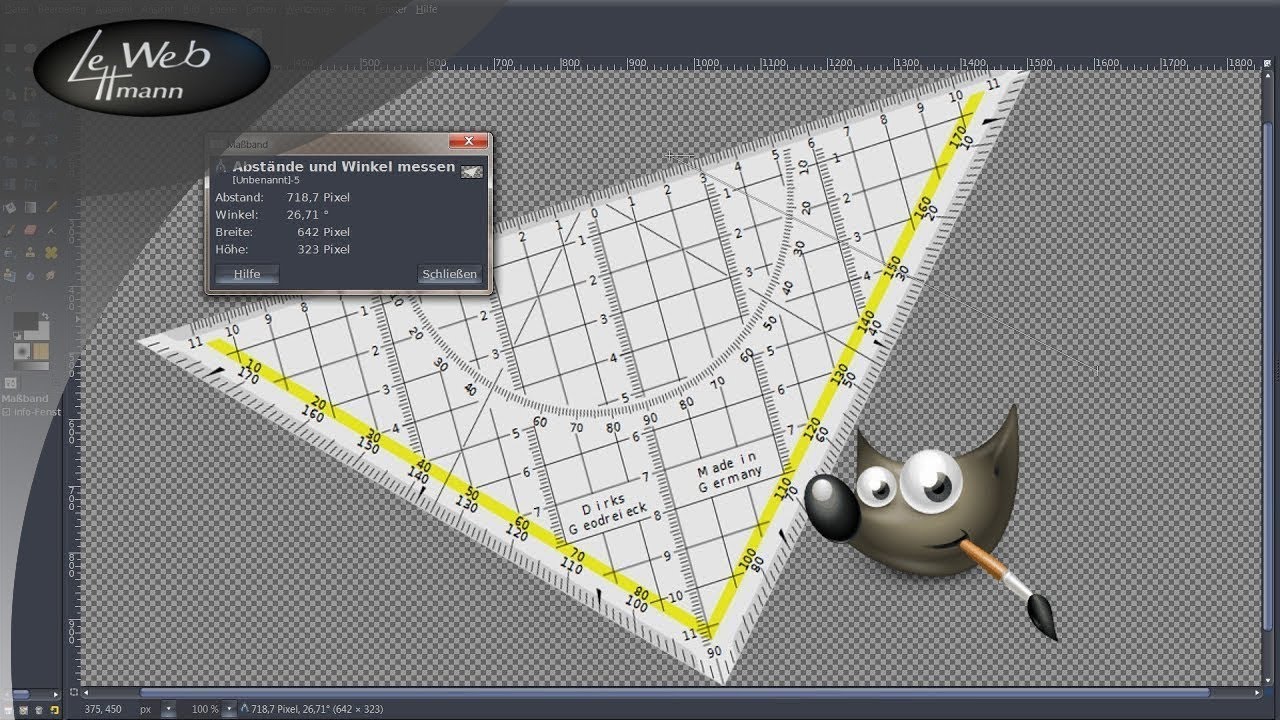This screenshot has height=720, width=1280.
Task: Click the trash icon in tool options
Action: (x=38, y=710)
